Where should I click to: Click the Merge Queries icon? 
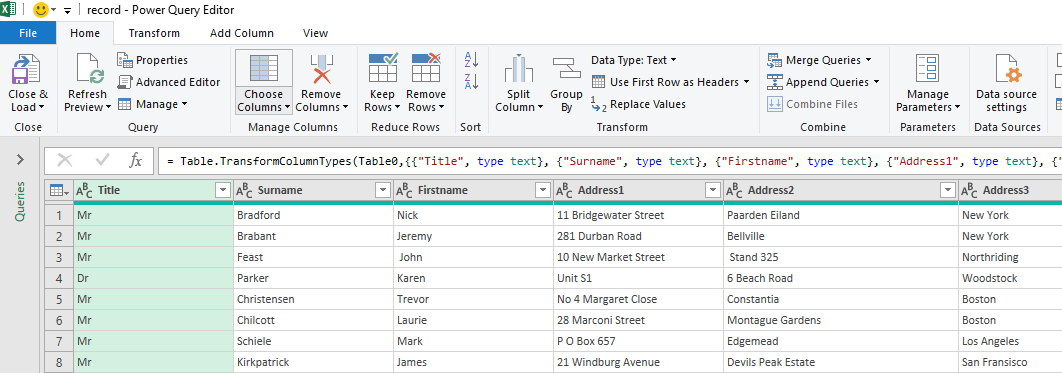(x=774, y=60)
